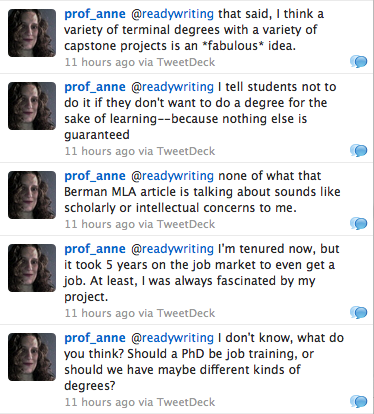Open prof_anne username in the 'tell students' tweet

95,87
